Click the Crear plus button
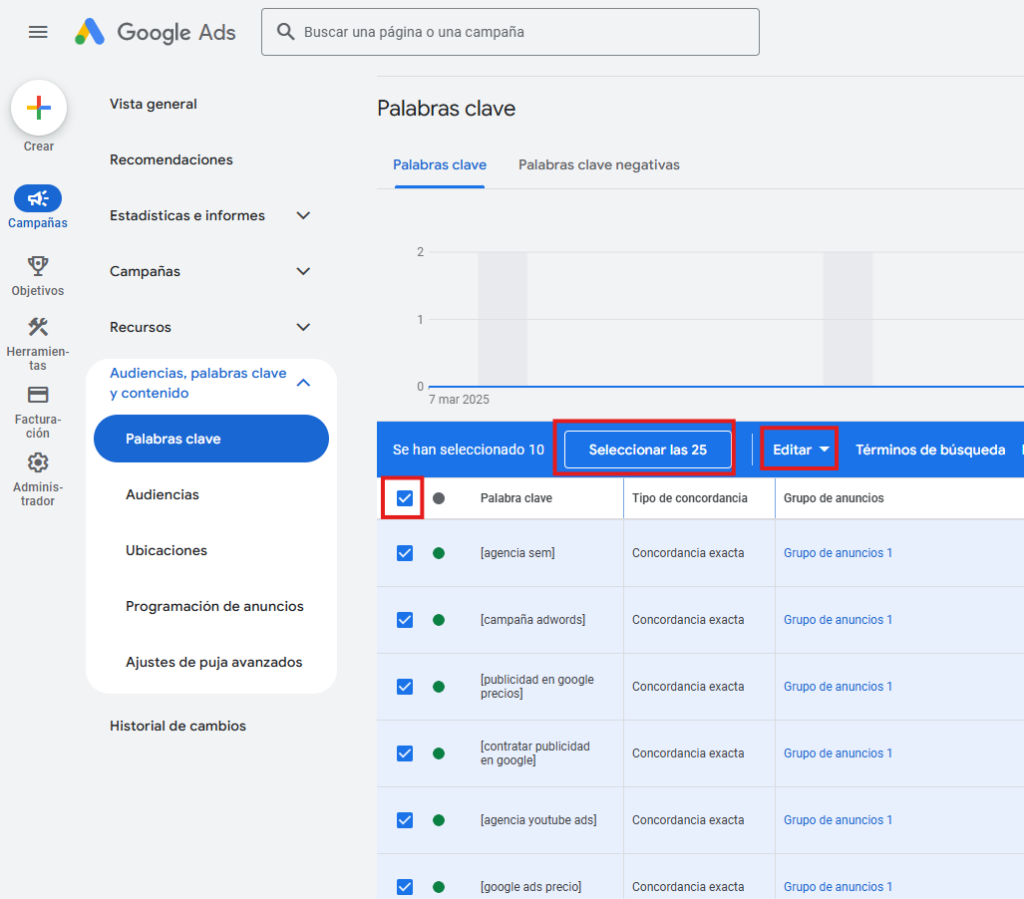 (x=39, y=108)
